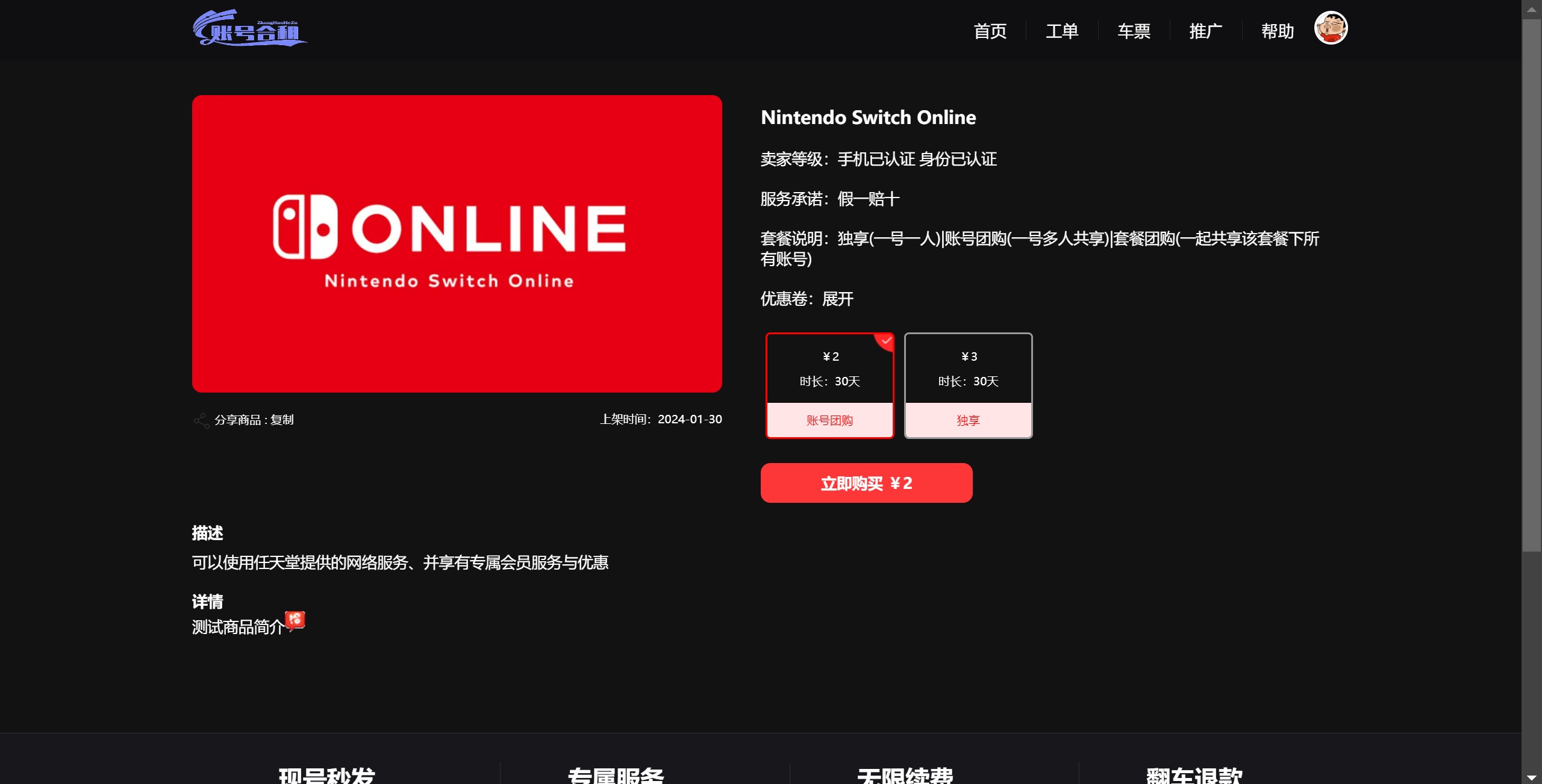Select the ¥2 账号团购 package option
The width and height of the screenshot is (1542, 784).
pos(829,385)
